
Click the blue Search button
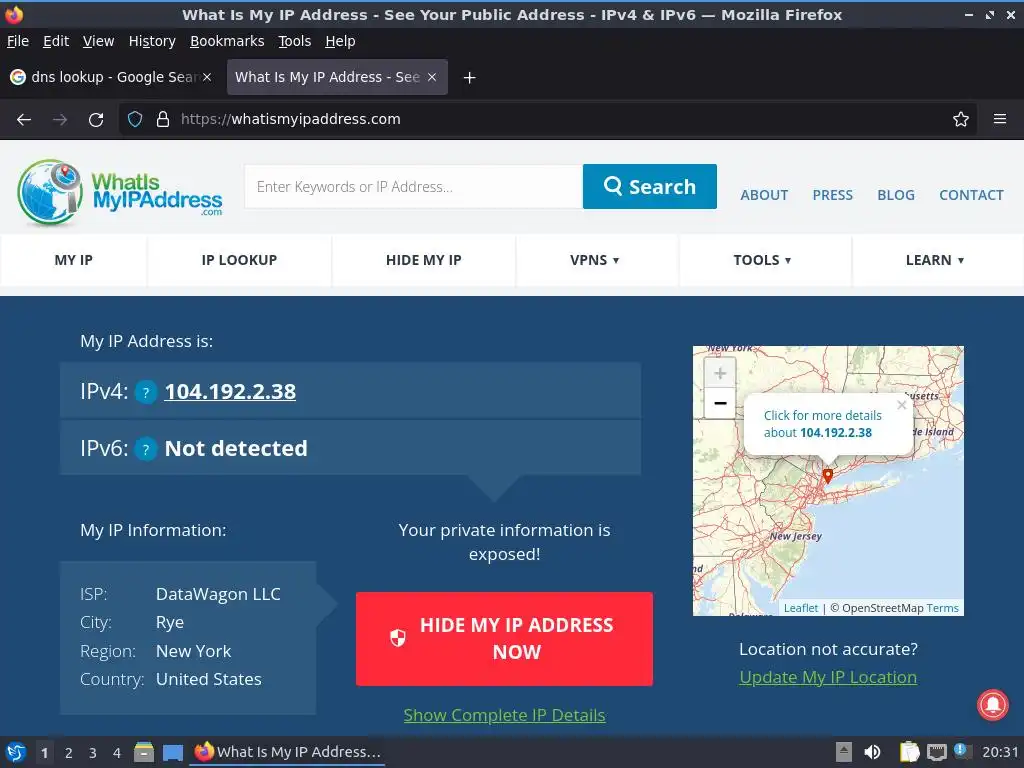(650, 187)
